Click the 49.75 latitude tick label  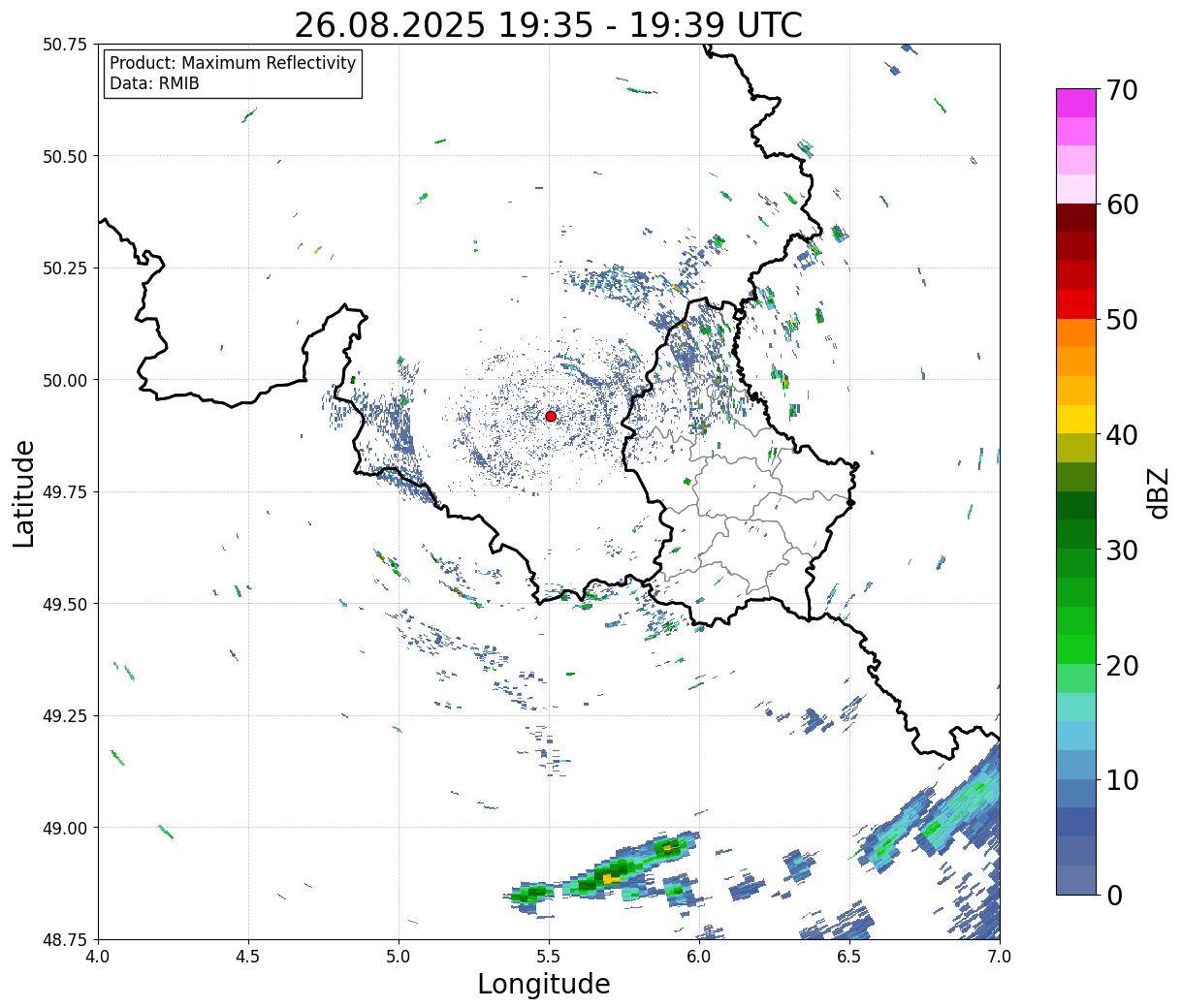[65, 492]
